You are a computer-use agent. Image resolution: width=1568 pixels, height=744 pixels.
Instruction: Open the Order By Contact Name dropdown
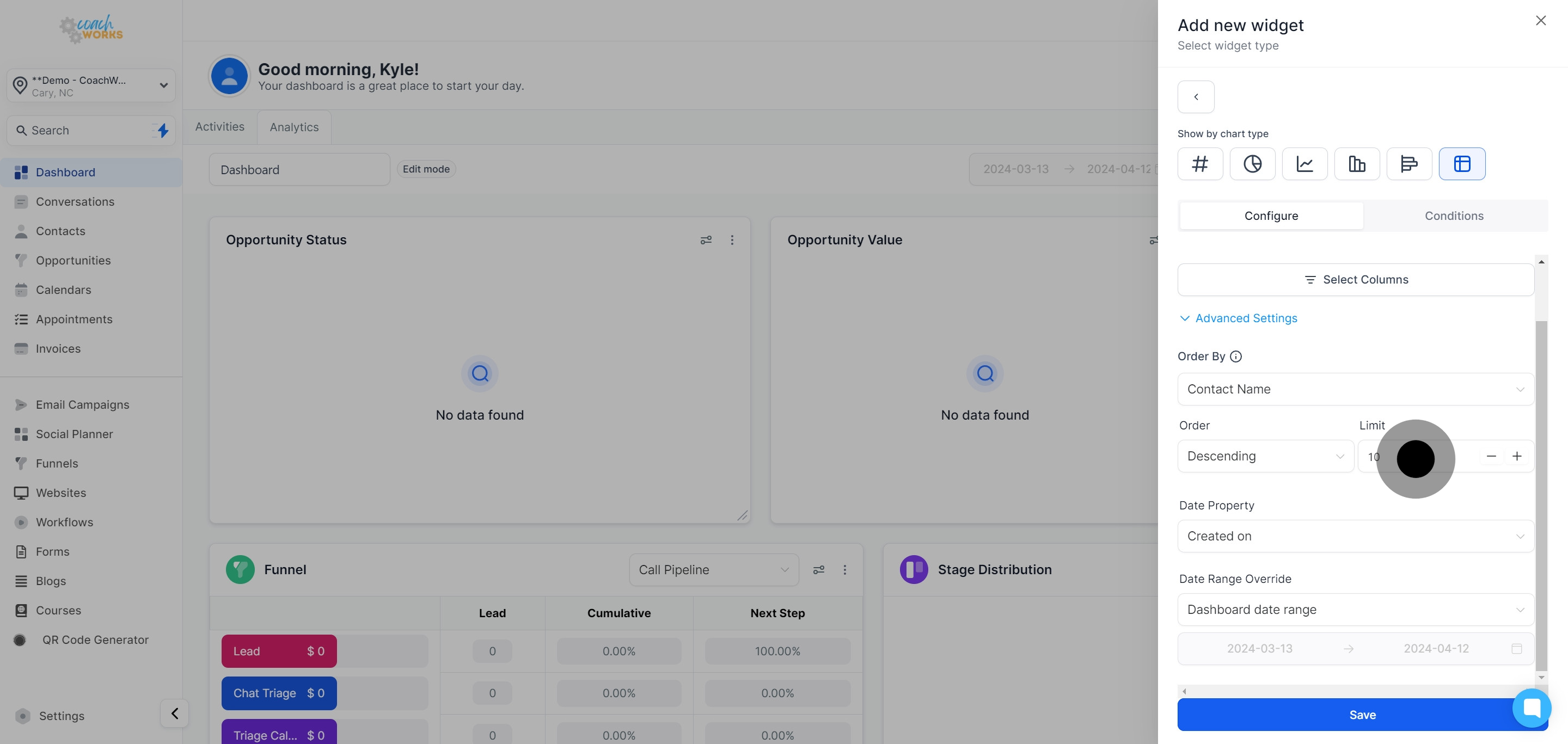coord(1355,389)
